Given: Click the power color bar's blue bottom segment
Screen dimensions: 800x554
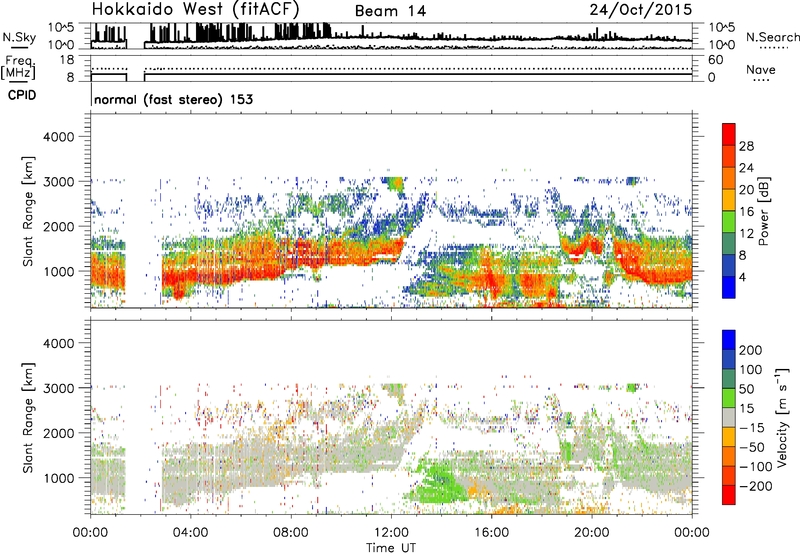Looking at the screenshot, I should click(x=729, y=287).
